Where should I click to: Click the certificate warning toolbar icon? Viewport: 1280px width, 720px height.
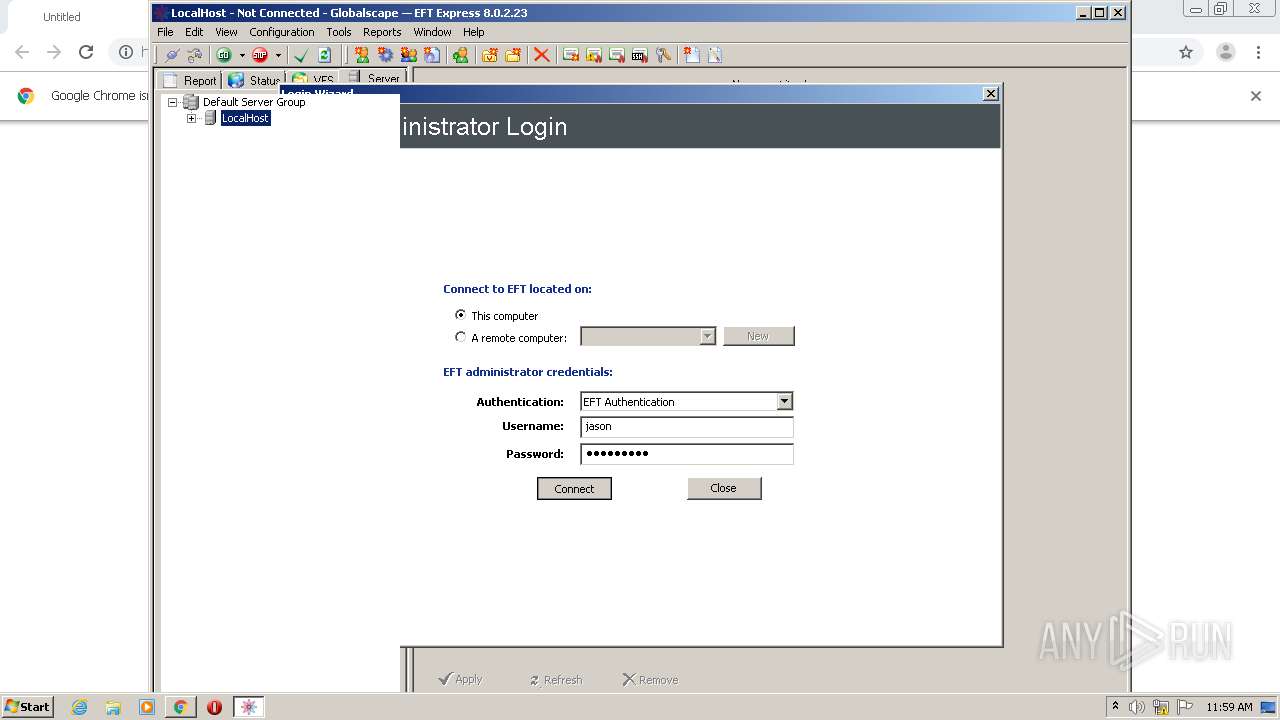click(594, 55)
